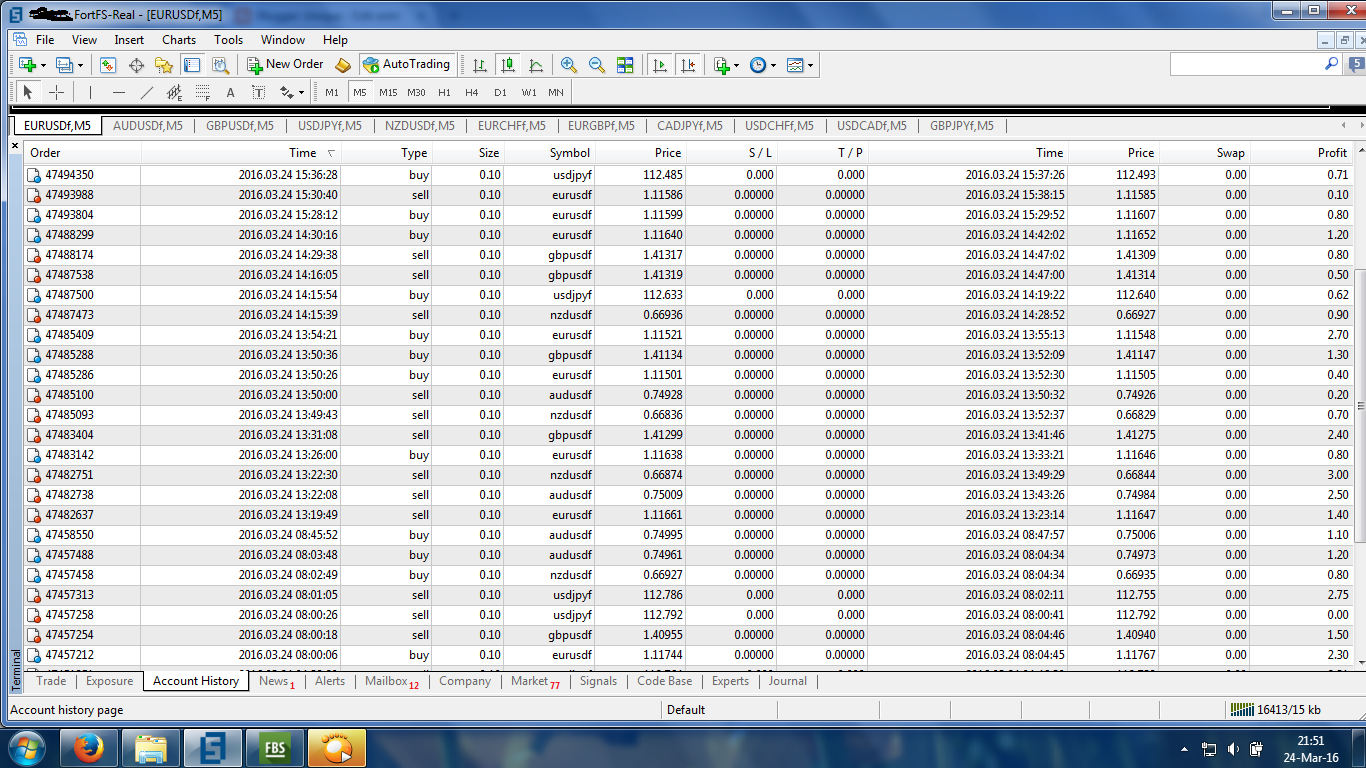The height and width of the screenshot is (768, 1366).
Task: Select the arrow cursor tool
Action: [x=28, y=92]
